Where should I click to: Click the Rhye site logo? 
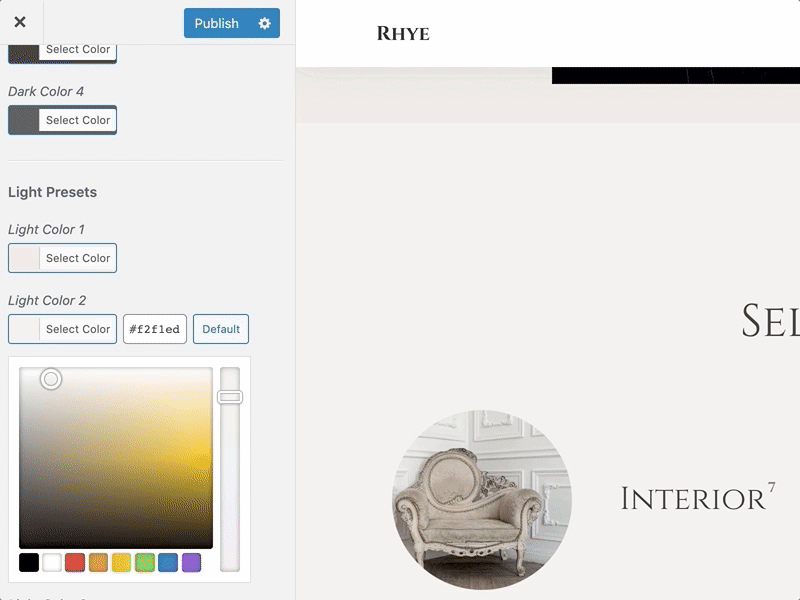(403, 34)
